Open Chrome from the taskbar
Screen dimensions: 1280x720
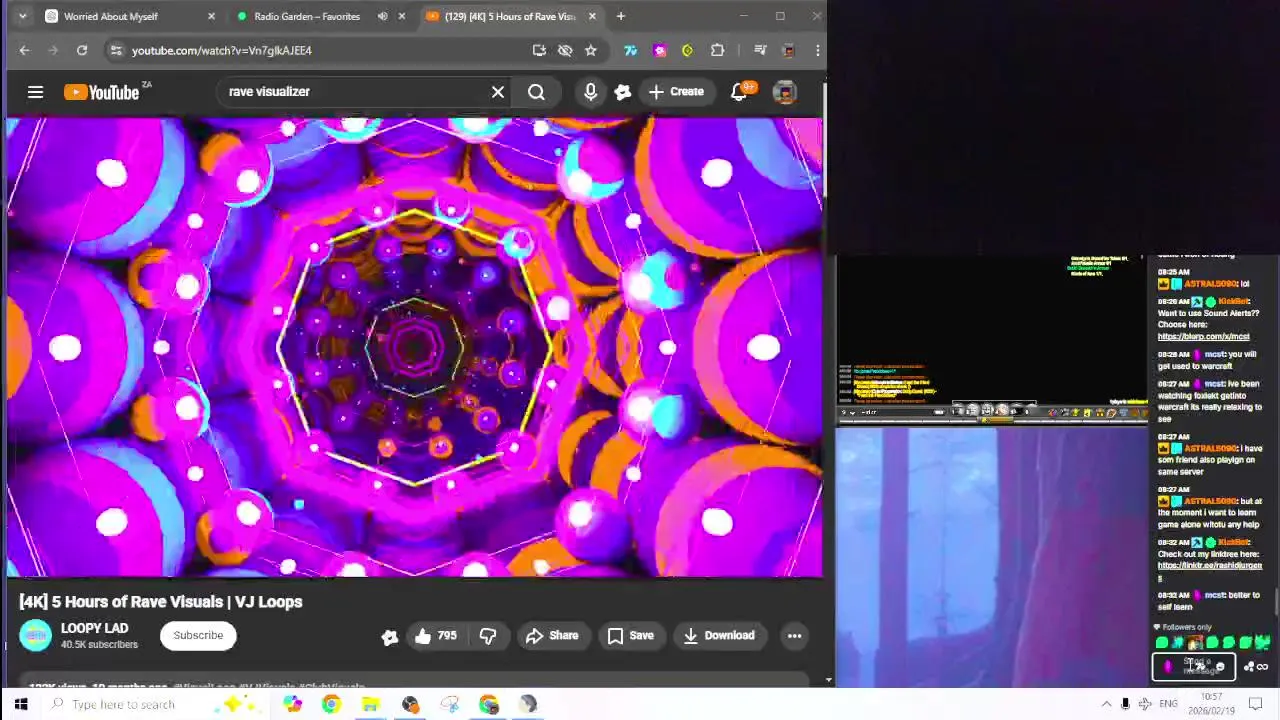[331, 704]
